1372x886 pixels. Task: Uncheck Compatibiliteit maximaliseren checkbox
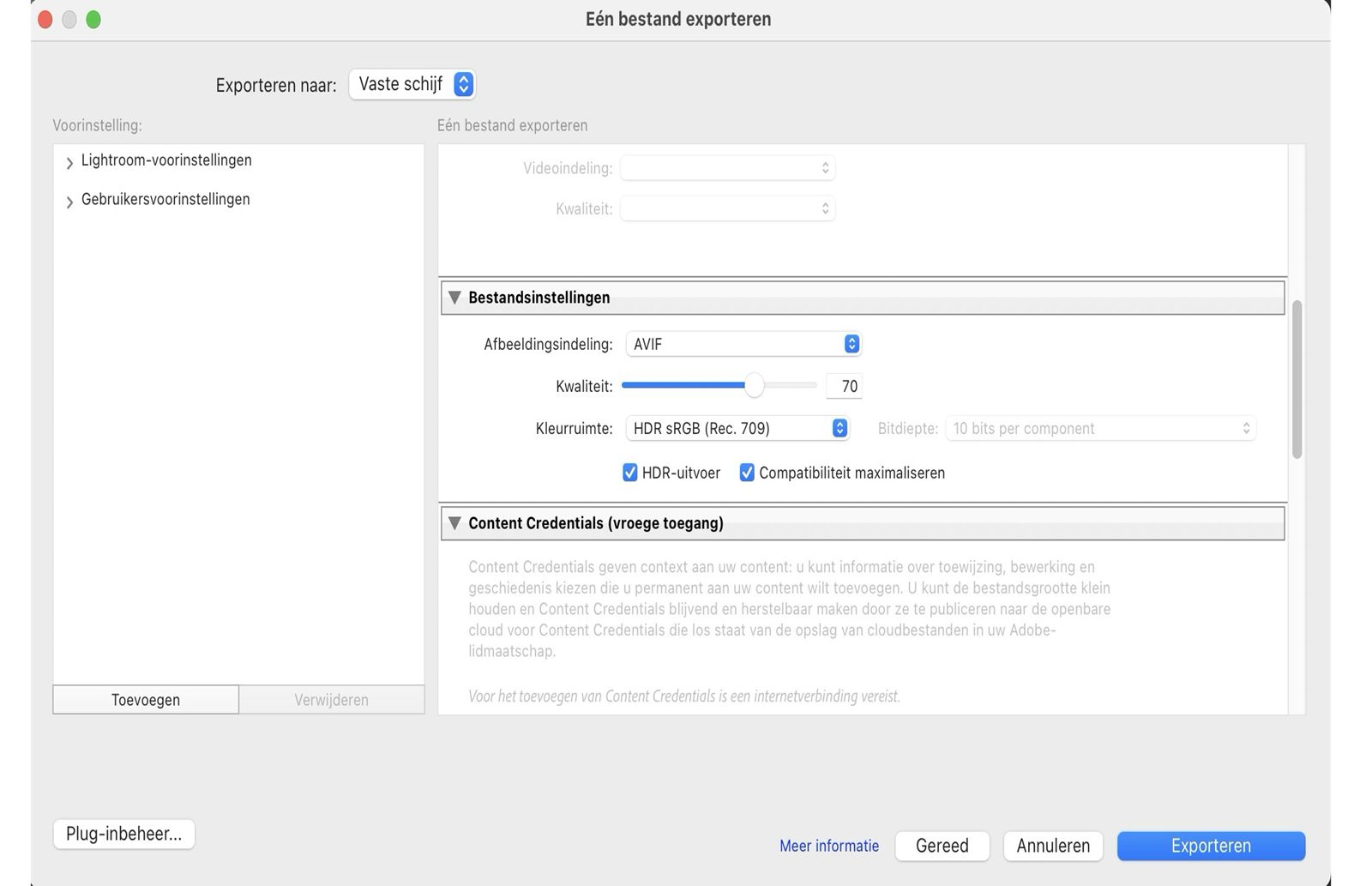(747, 473)
